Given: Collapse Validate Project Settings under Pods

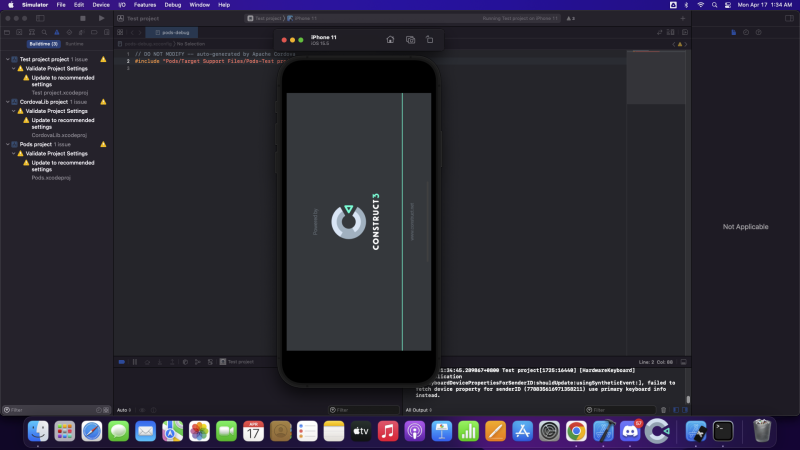Looking at the screenshot, I should pos(14,154).
